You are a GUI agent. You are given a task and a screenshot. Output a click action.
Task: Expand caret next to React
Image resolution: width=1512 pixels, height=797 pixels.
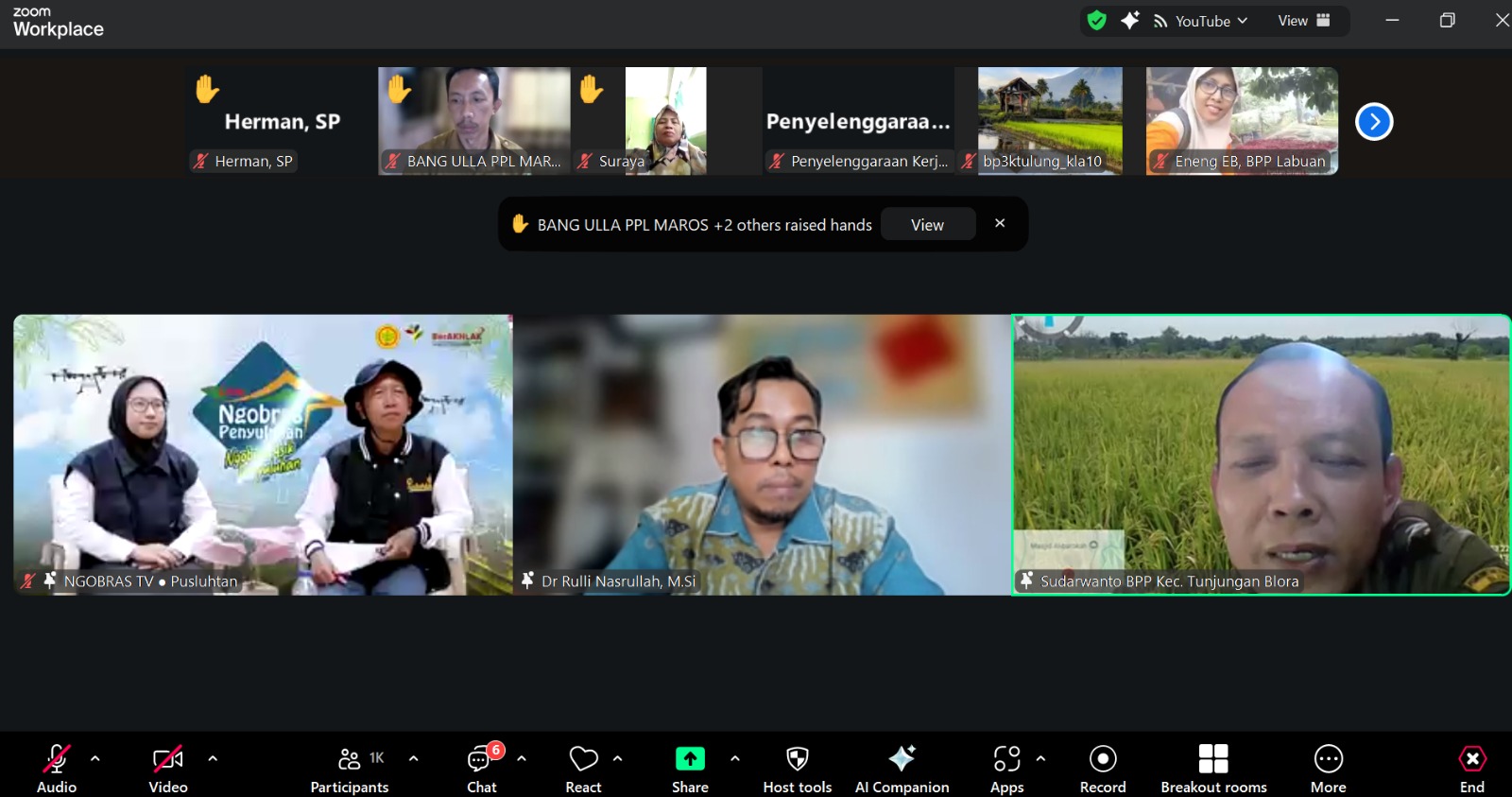point(618,758)
